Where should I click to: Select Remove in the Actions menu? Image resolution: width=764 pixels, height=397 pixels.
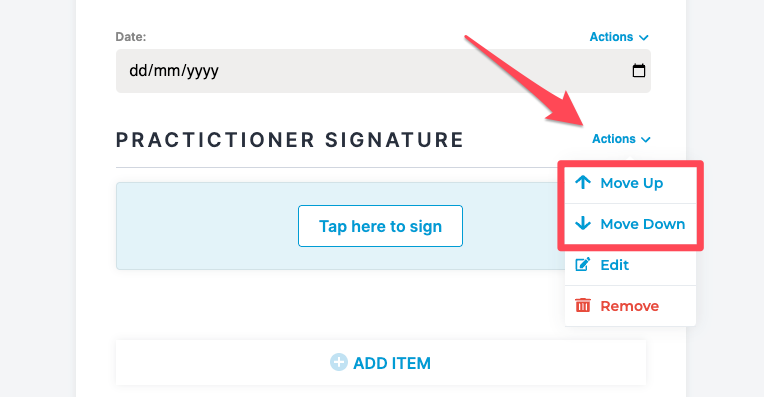(630, 306)
